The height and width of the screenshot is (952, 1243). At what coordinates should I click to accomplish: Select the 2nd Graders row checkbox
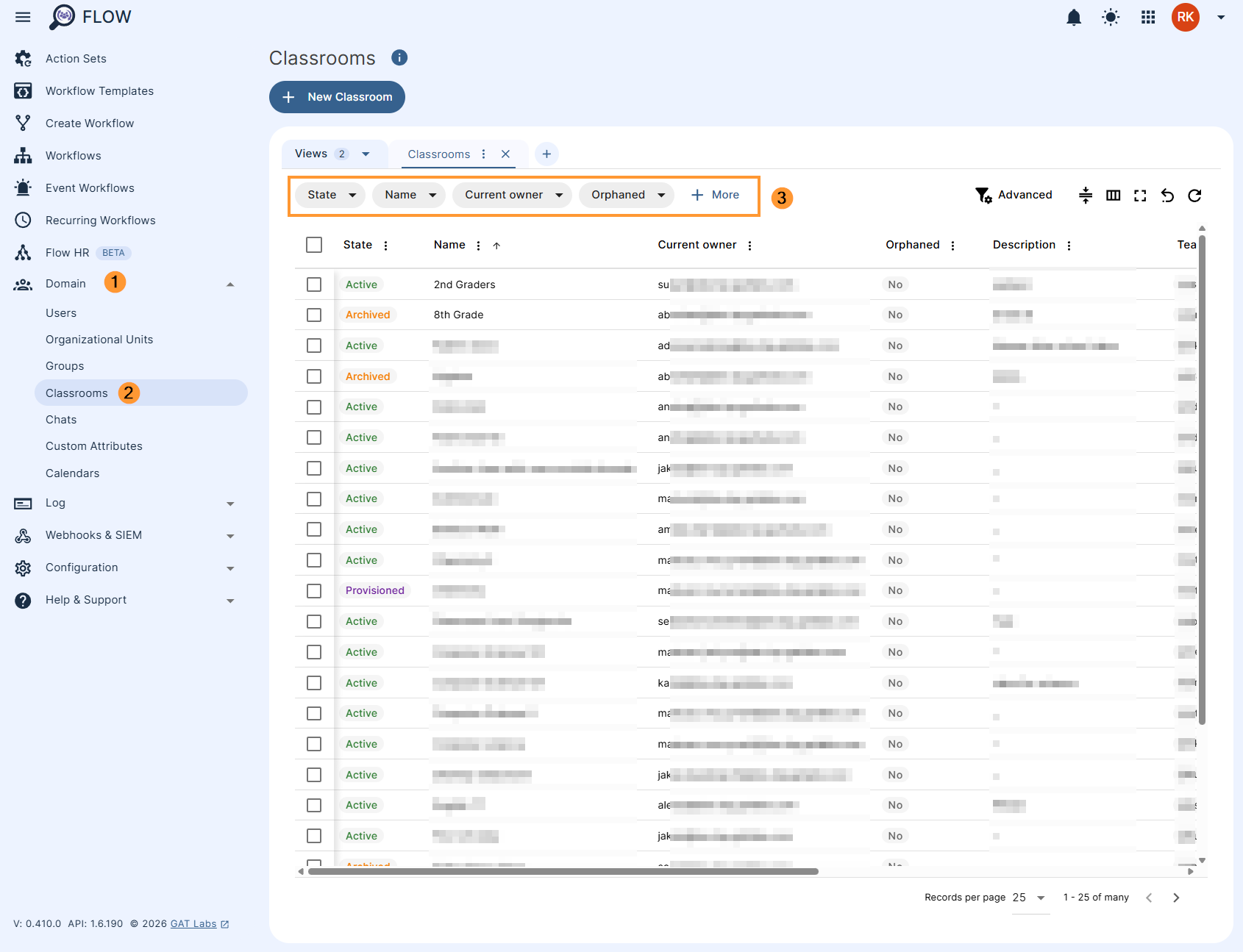[x=314, y=284]
